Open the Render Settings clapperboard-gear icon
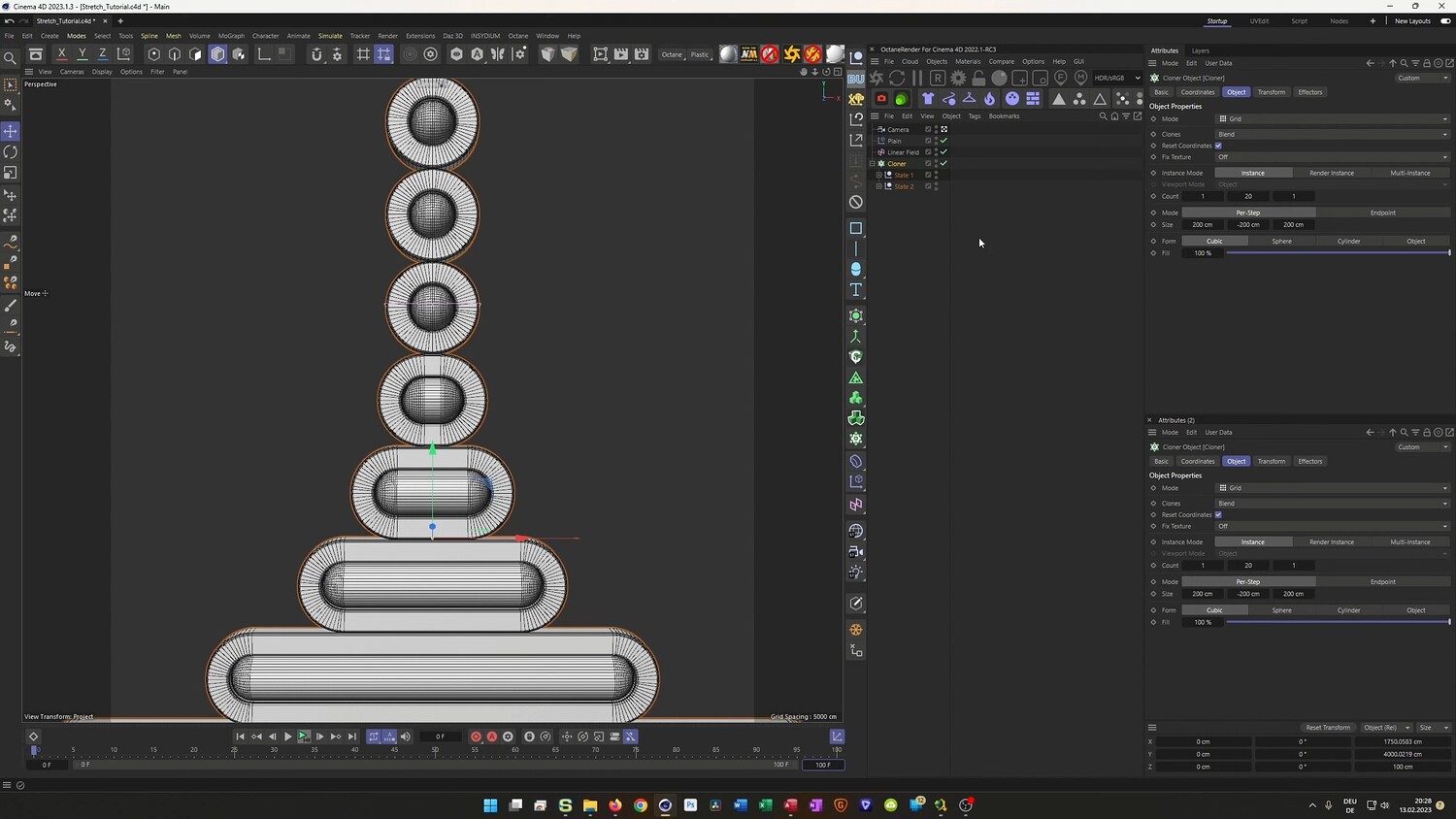Viewport: 1456px width, 819px height. 642,54
